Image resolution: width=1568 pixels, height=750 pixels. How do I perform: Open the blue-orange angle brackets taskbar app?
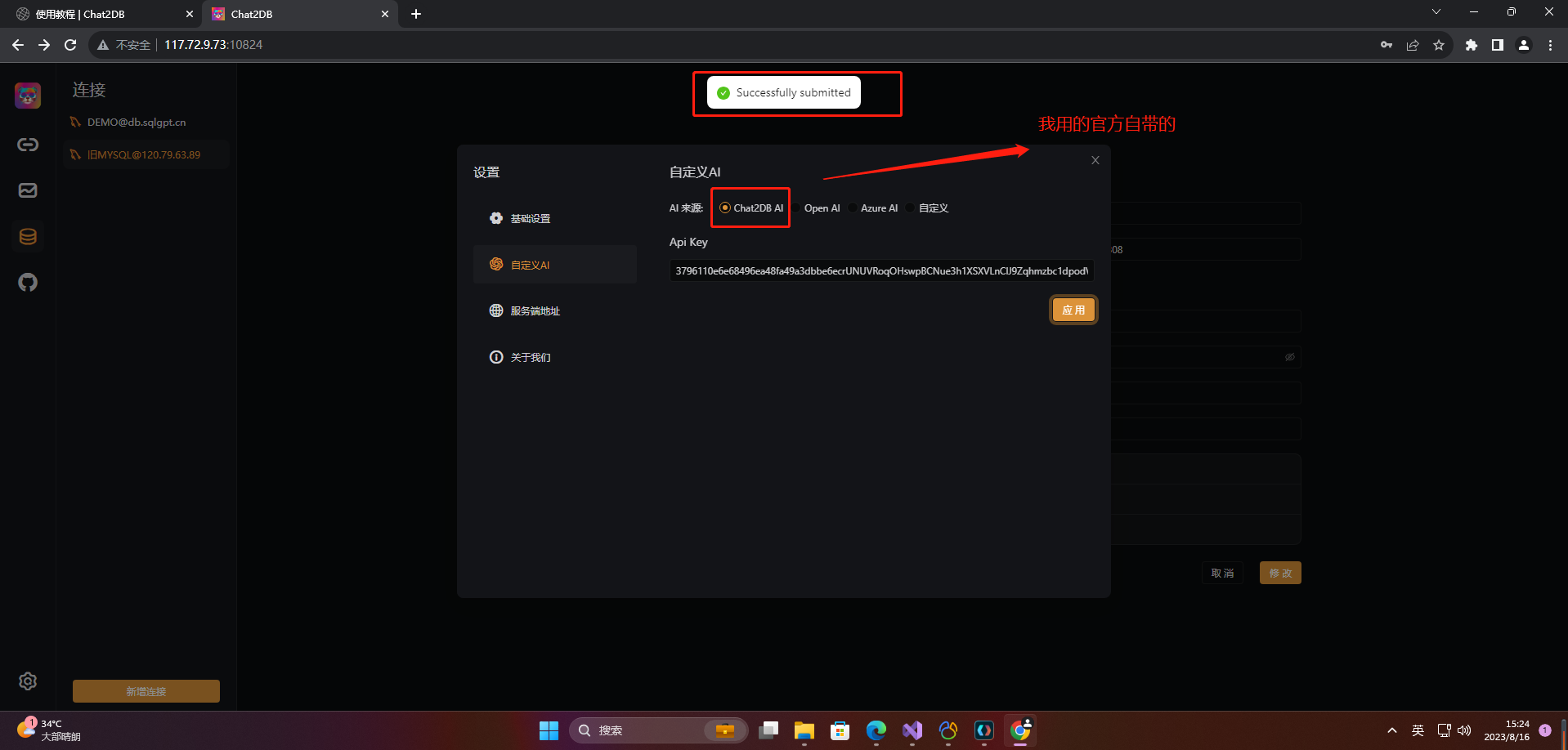click(984, 730)
